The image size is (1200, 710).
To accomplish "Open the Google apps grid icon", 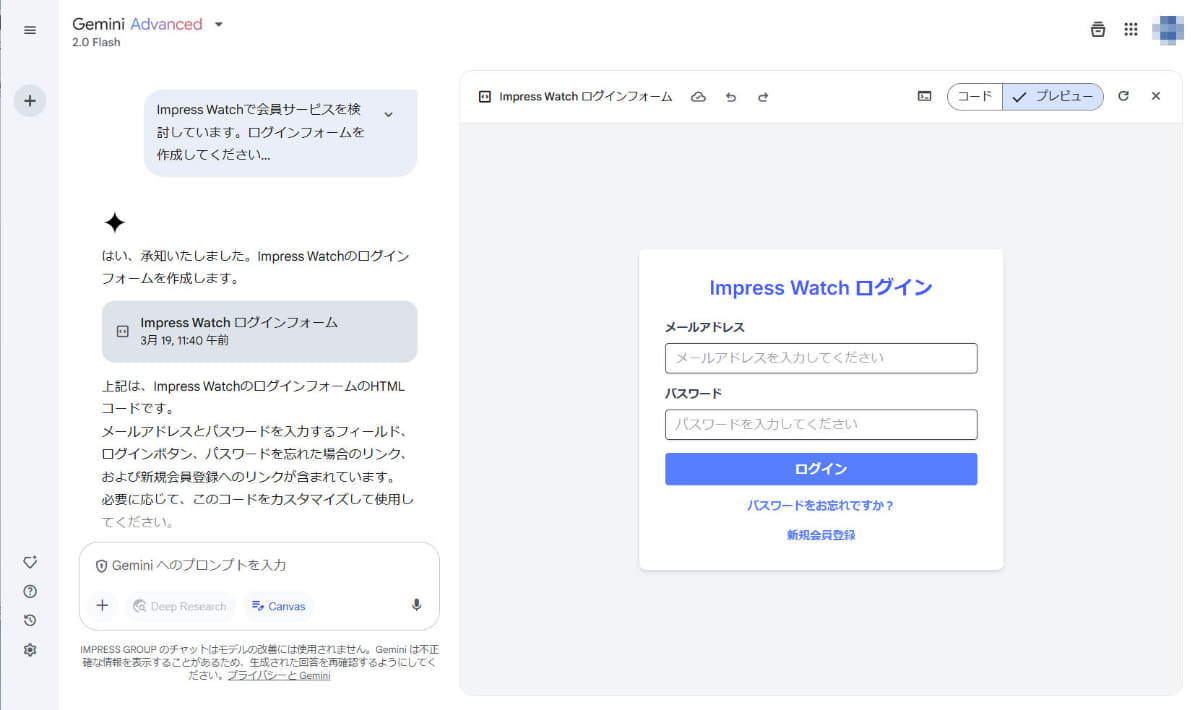I will coord(1131,29).
